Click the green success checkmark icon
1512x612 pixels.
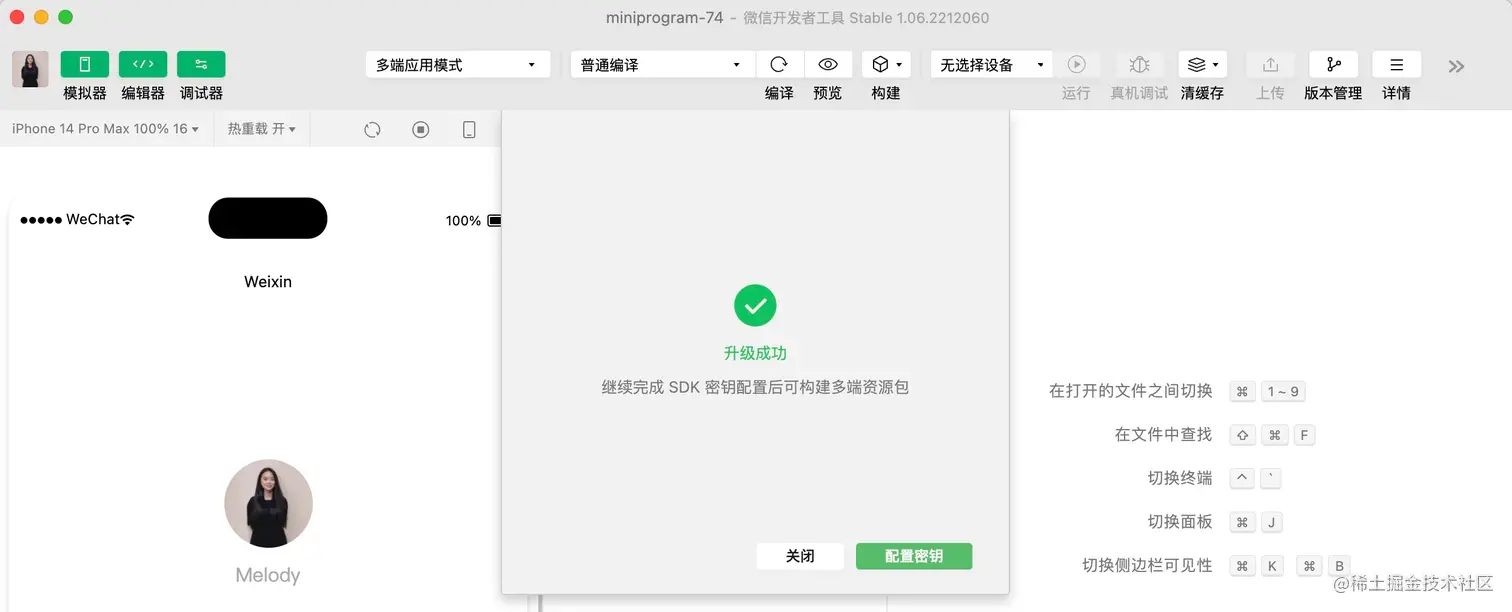pyautogui.click(x=755, y=305)
